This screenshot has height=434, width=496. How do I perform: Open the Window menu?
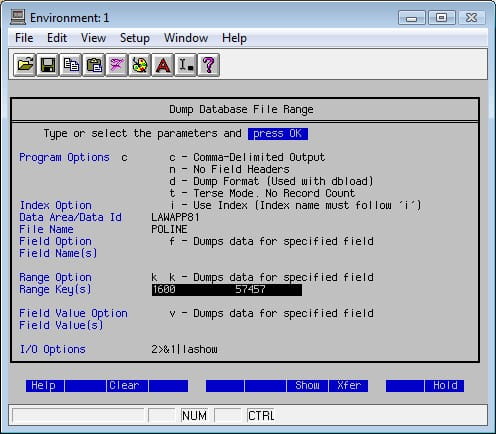186,38
